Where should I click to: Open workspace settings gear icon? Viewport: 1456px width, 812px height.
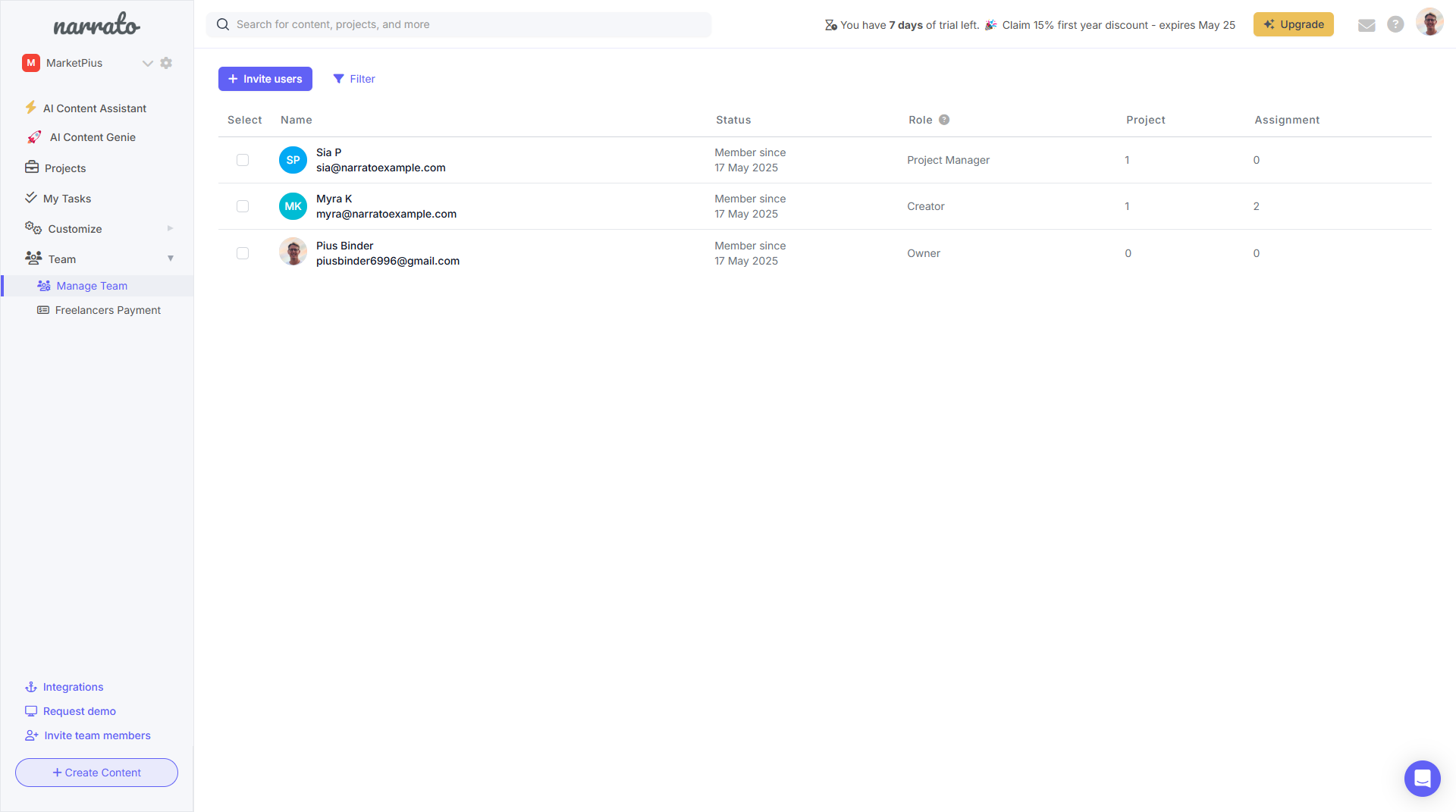(166, 63)
